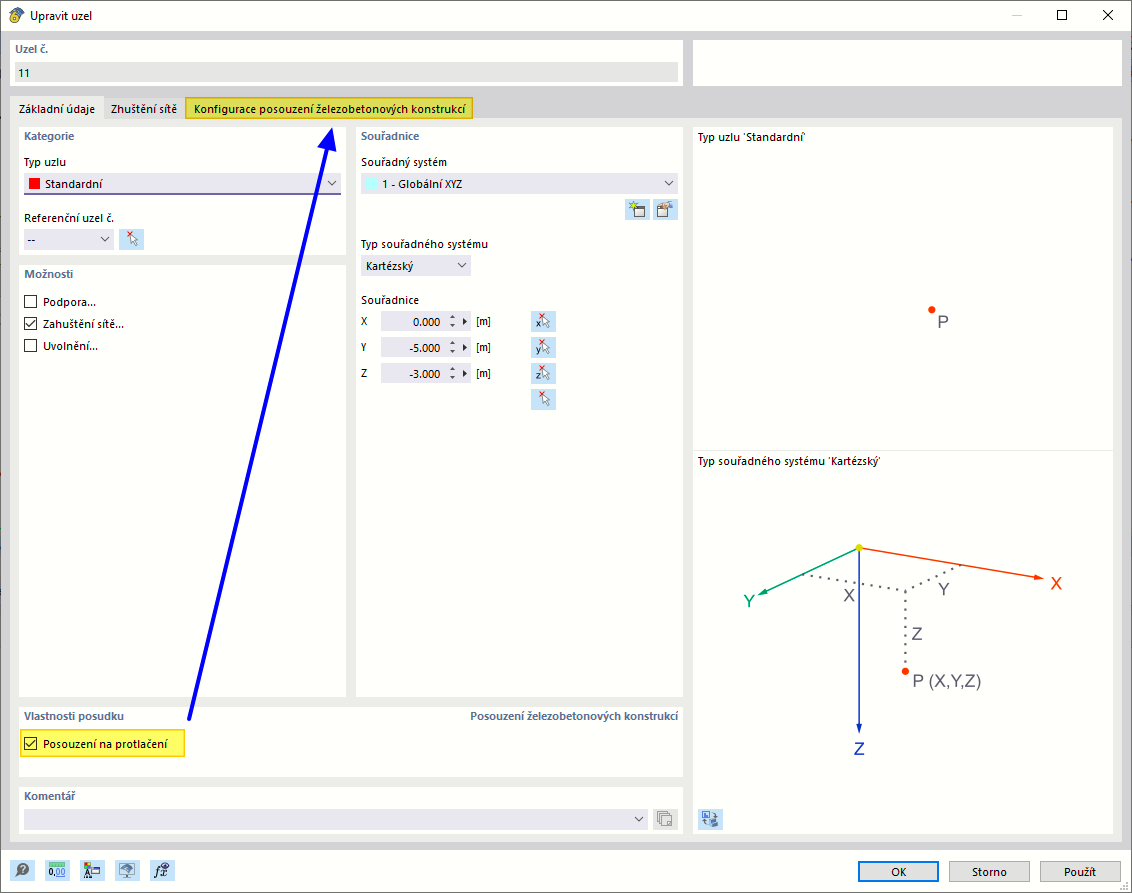Screen dimensions: 1132x893
Task: Click the Y coordinate spinner arrows
Action: [x=453, y=347]
